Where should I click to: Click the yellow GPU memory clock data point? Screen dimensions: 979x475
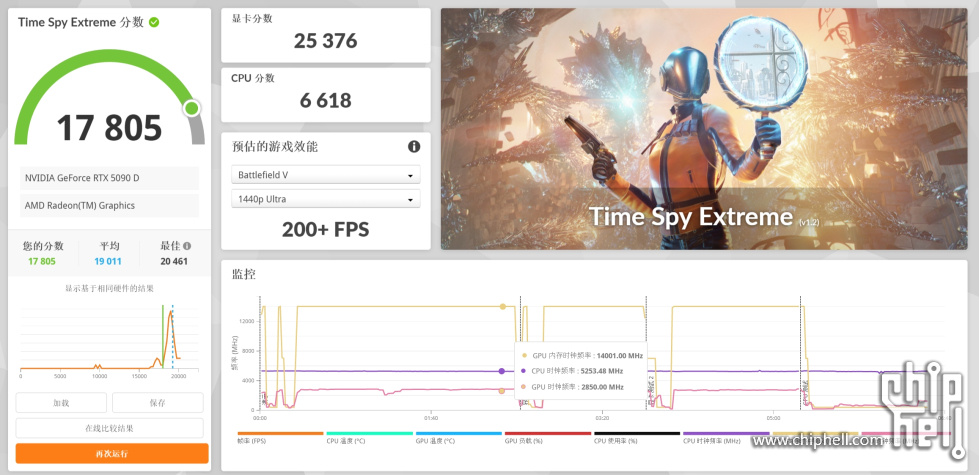click(503, 306)
